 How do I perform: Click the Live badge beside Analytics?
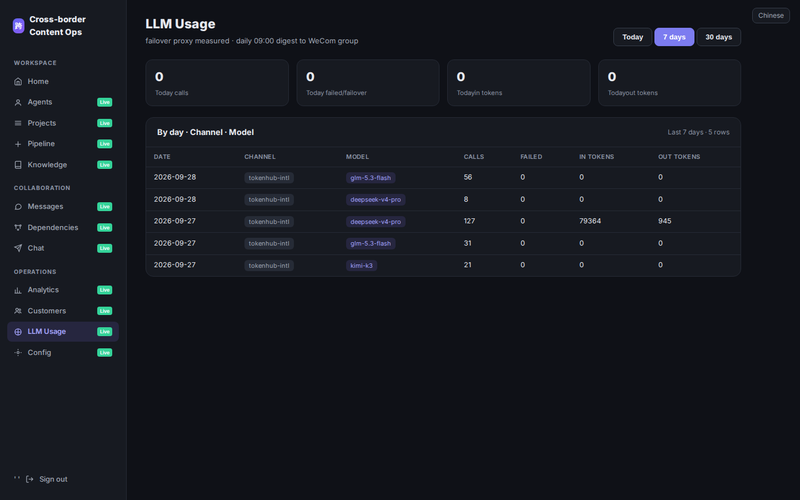(105, 290)
